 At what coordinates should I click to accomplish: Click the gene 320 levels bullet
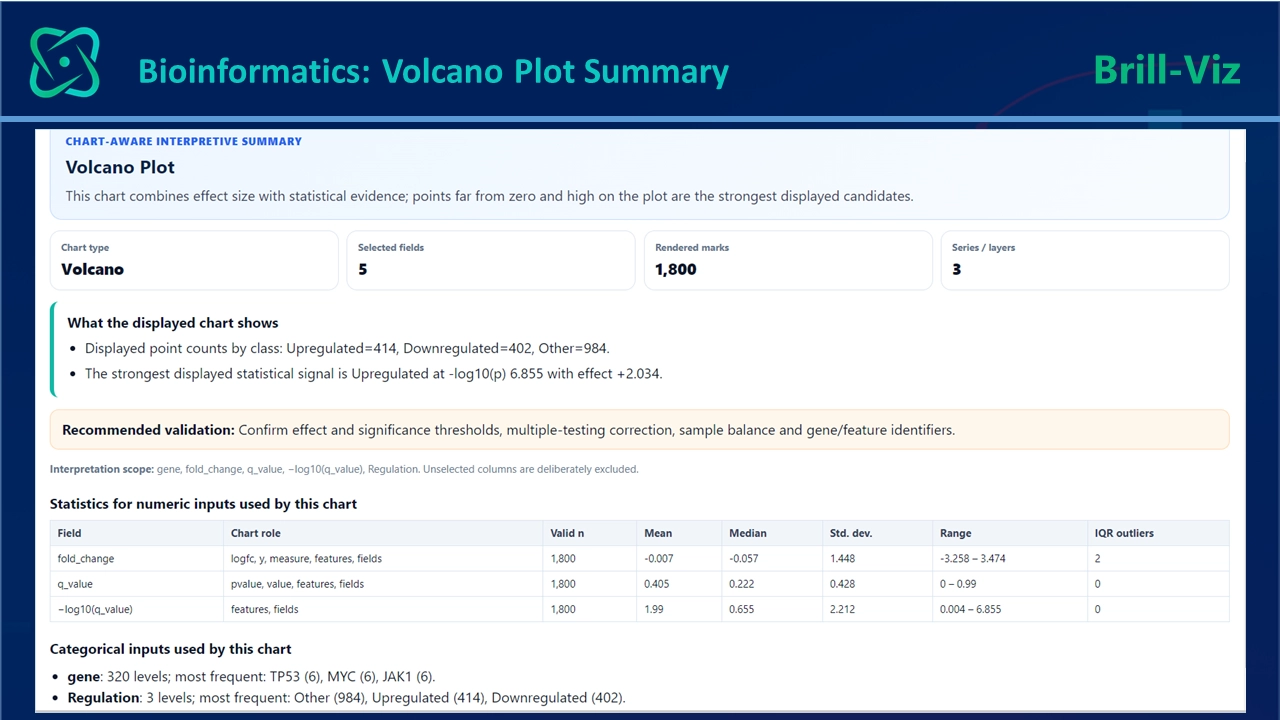(251, 676)
